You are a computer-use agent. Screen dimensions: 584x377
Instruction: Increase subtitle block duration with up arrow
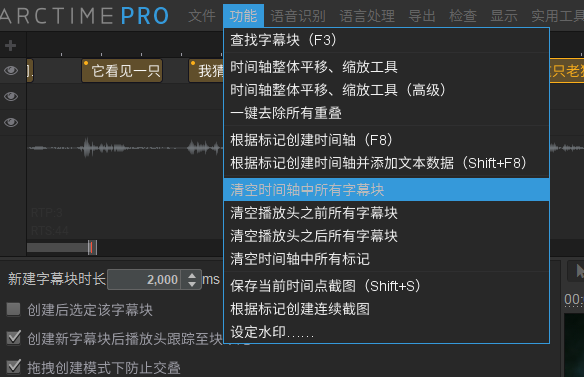192,276
